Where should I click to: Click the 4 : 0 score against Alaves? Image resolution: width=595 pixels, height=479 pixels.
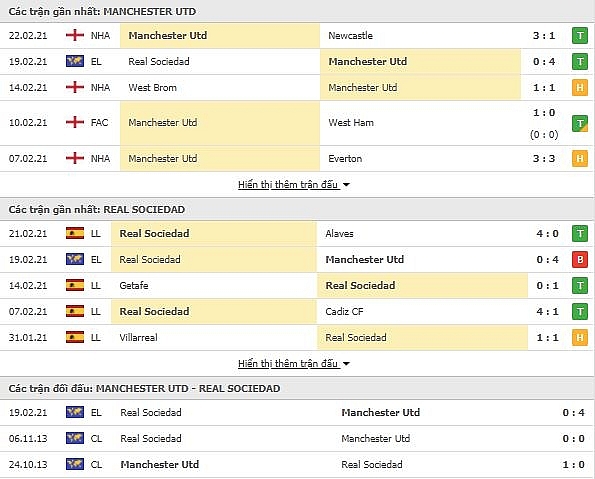(x=547, y=233)
